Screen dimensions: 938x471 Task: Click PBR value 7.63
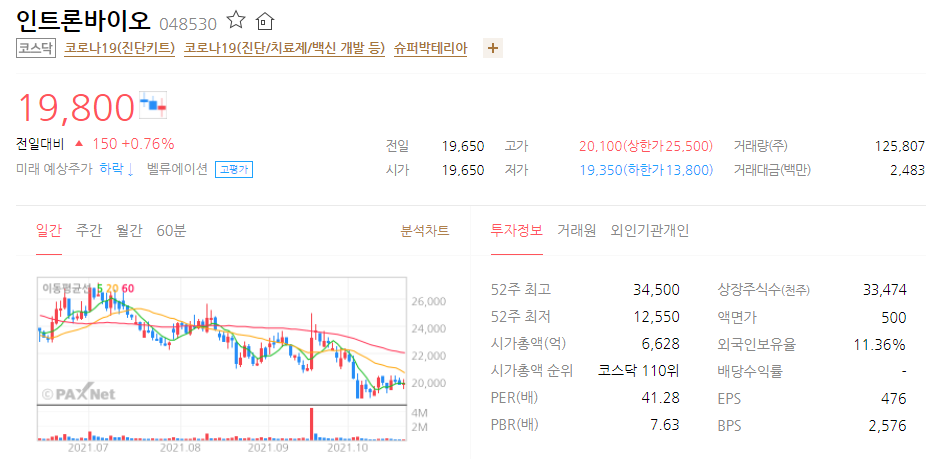coord(665,425)
